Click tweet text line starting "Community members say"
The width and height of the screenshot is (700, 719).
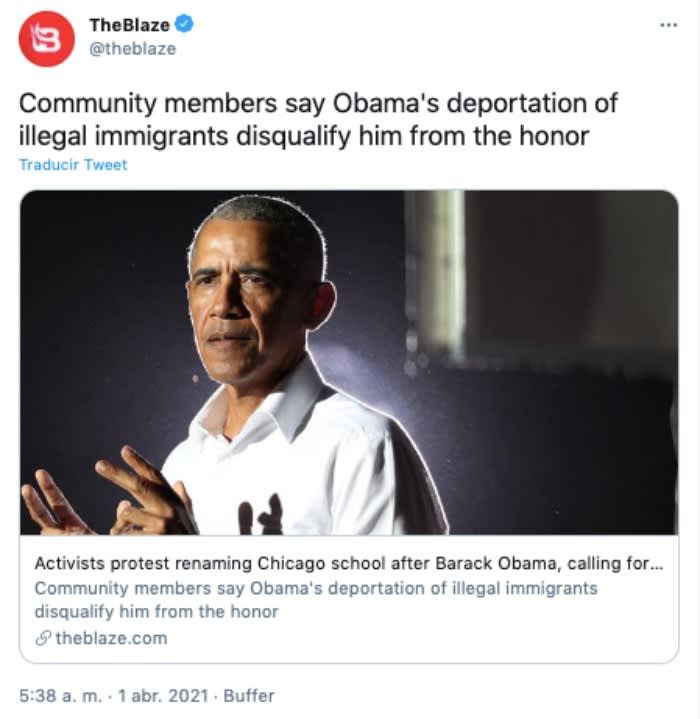click(318, 104)
